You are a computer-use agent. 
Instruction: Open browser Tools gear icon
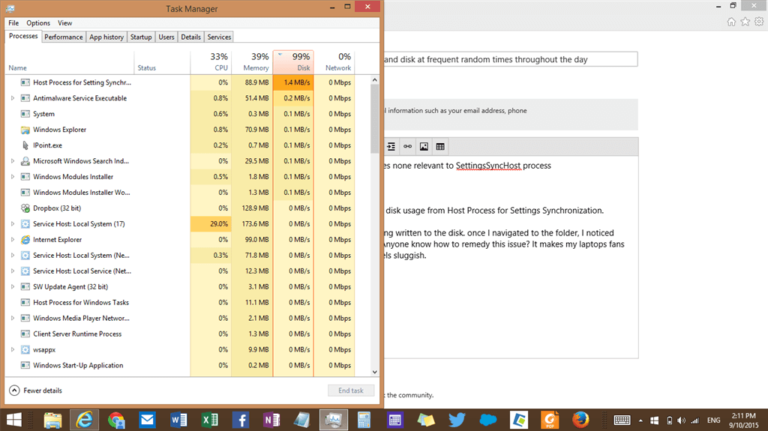[x=759, y=22]
